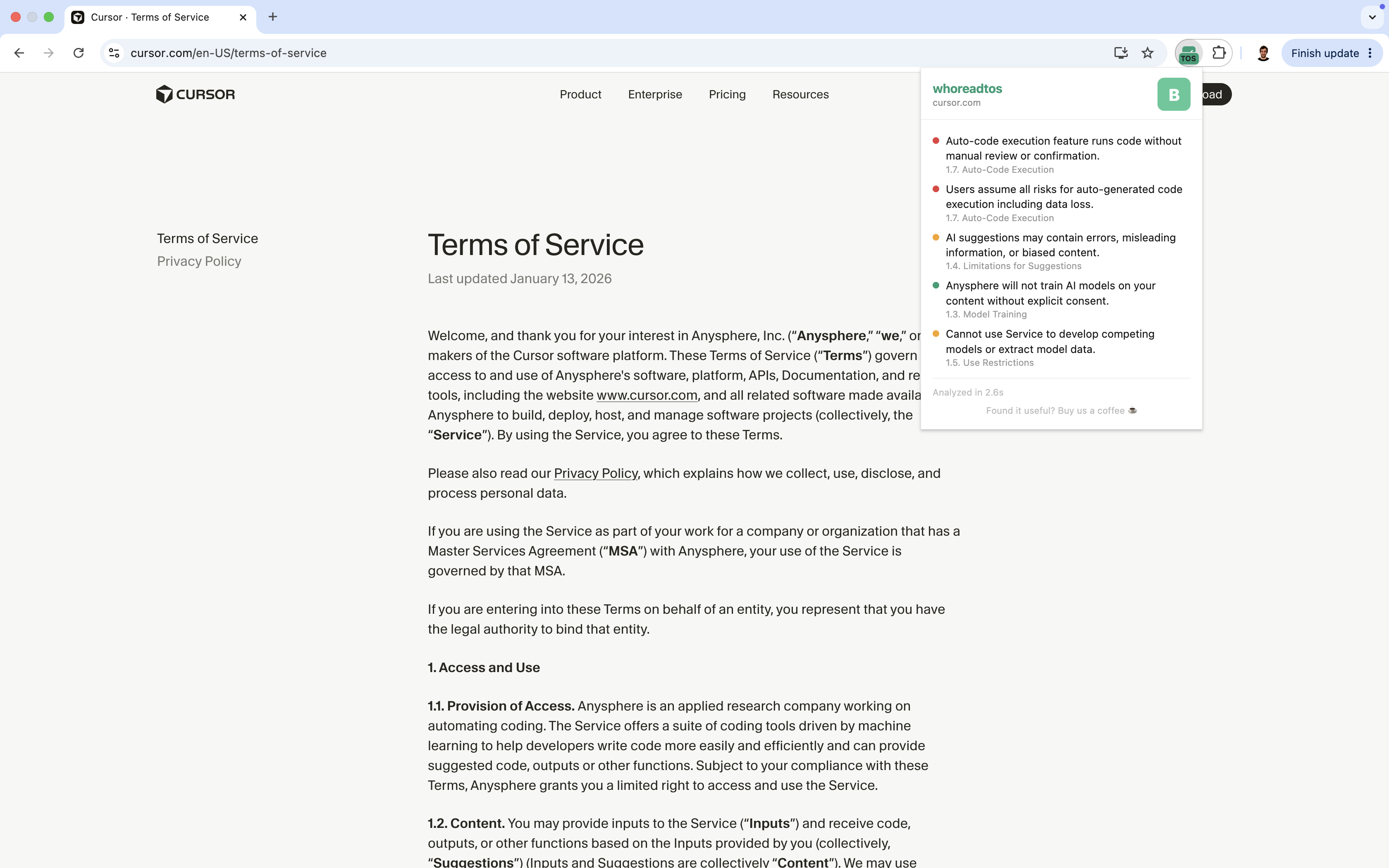Screen dimensions: 1389x868
Task: Open the Enterprise nav item
Action: (655, 94)
